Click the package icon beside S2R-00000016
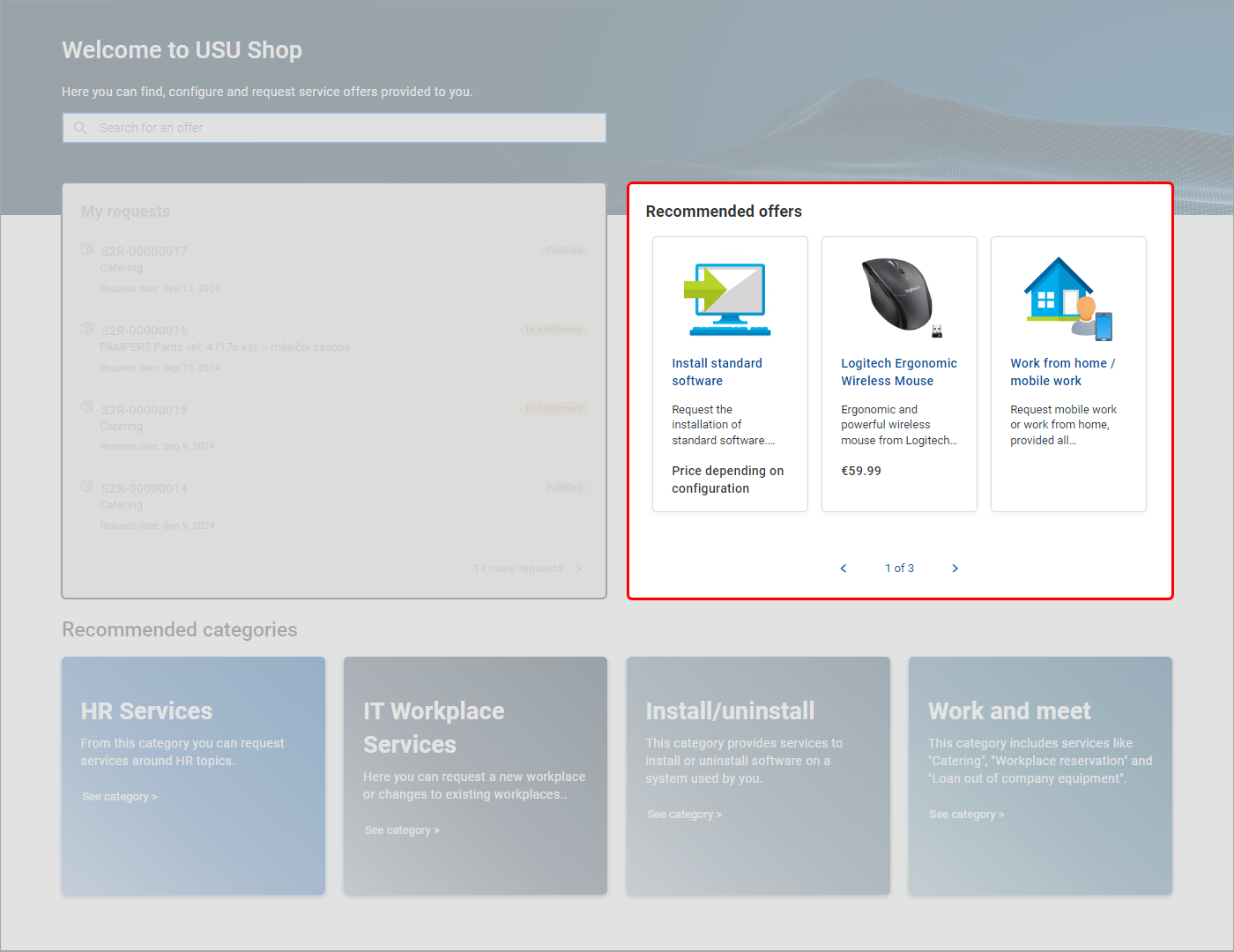 tap(87, 329)
